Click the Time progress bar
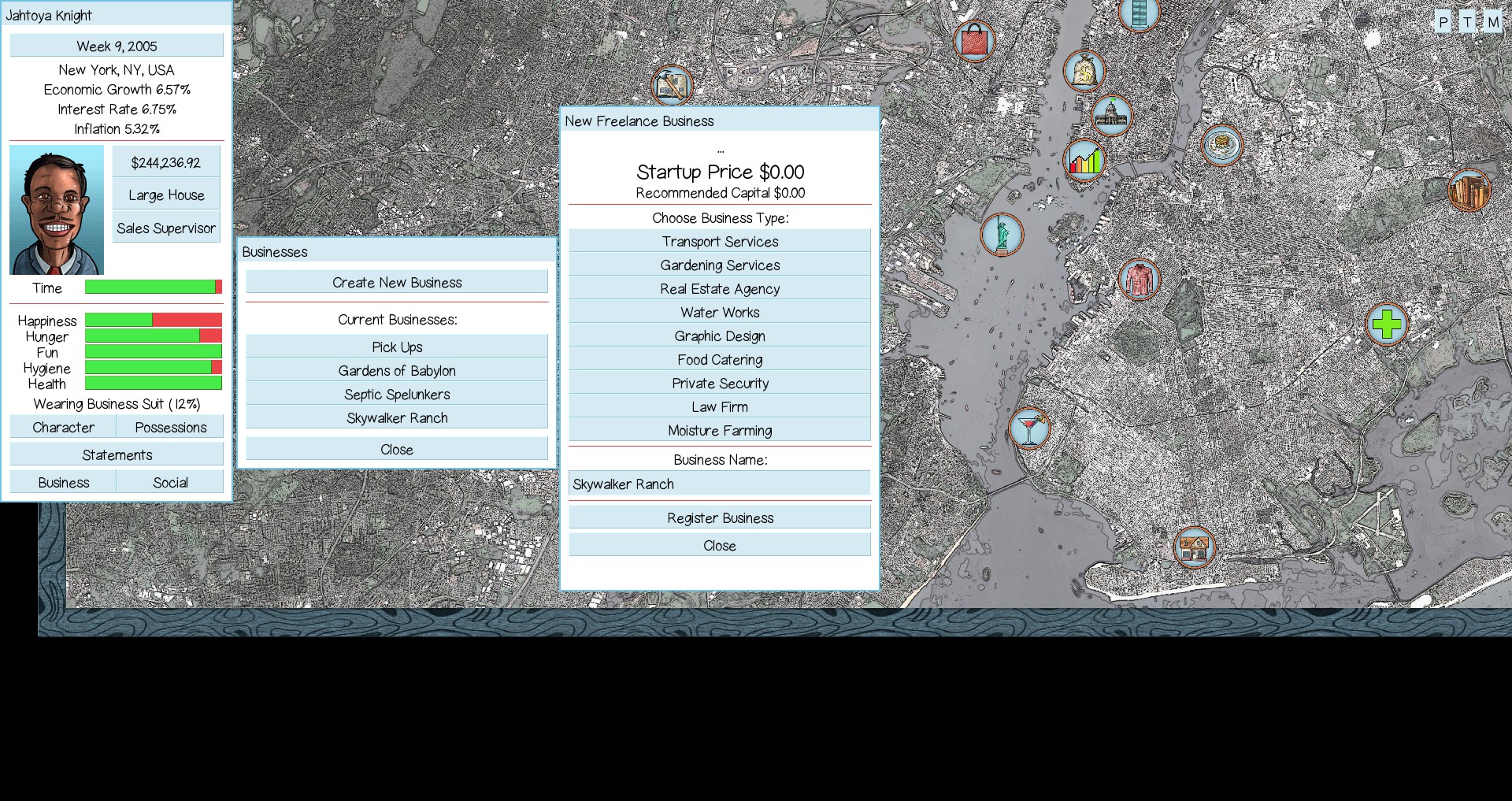Viewport: 1512px width, 801px height. pyautogui.click(x=154, y=287)
